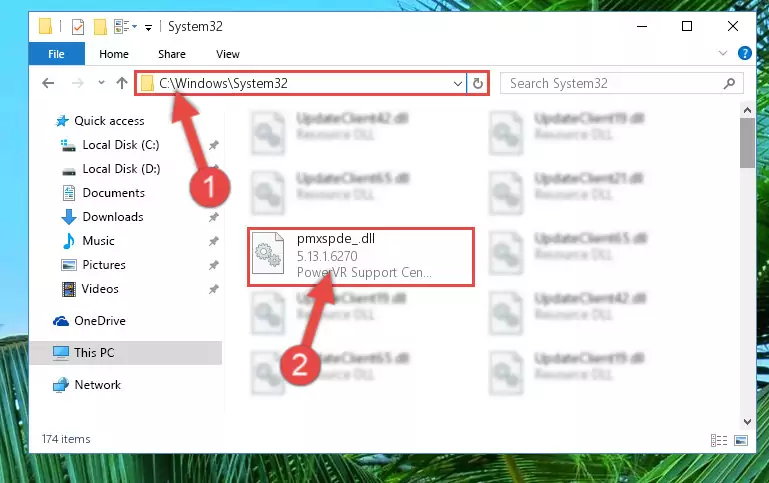769x483 pixels.
Task: Click the This PC monitor icon
Action: pyautogui.click(x=61, y=353)
